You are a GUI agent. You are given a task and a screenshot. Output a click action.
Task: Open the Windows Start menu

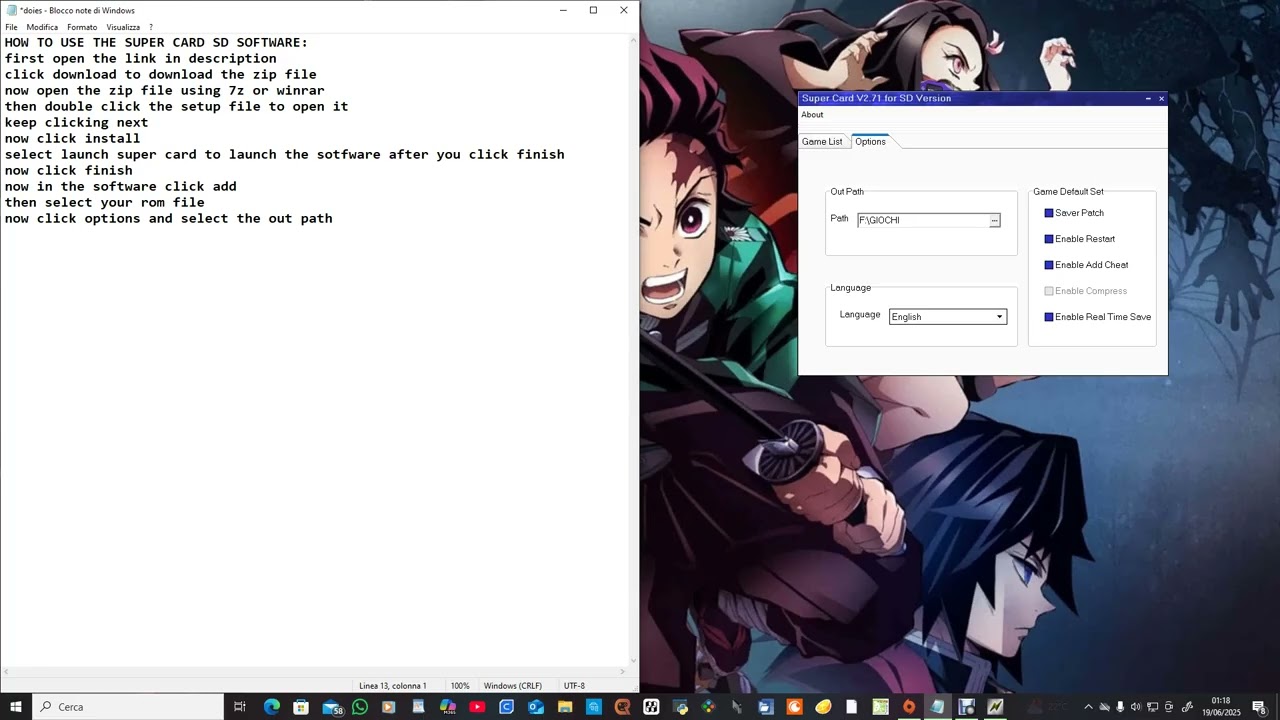(x=16, y=707)
